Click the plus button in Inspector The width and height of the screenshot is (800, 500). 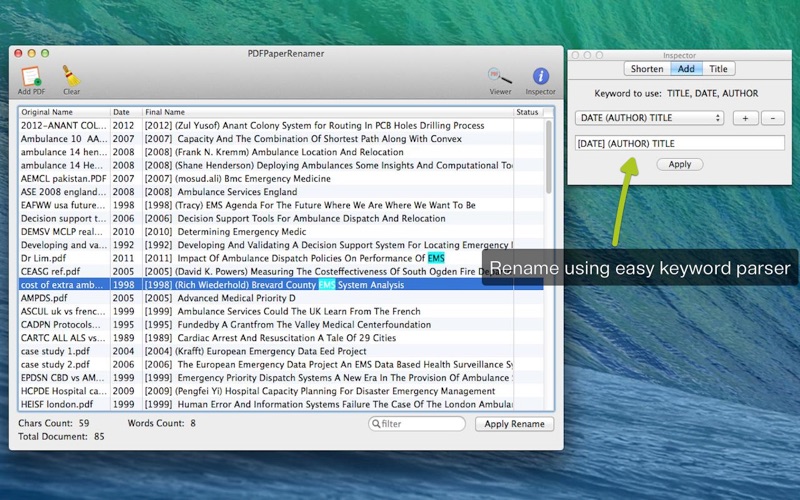(x=745, y=118)
